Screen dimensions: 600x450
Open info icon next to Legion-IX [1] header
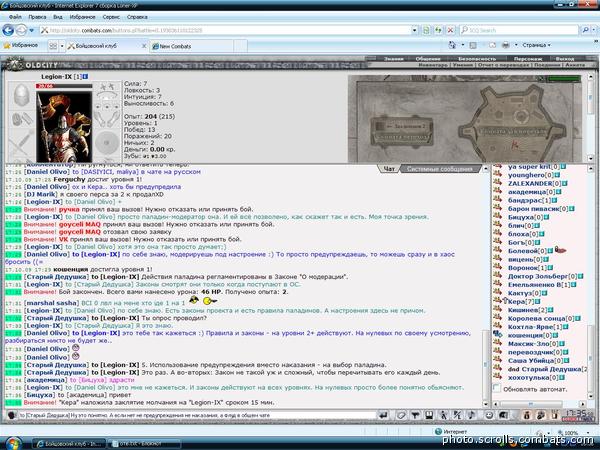point(85,77)
